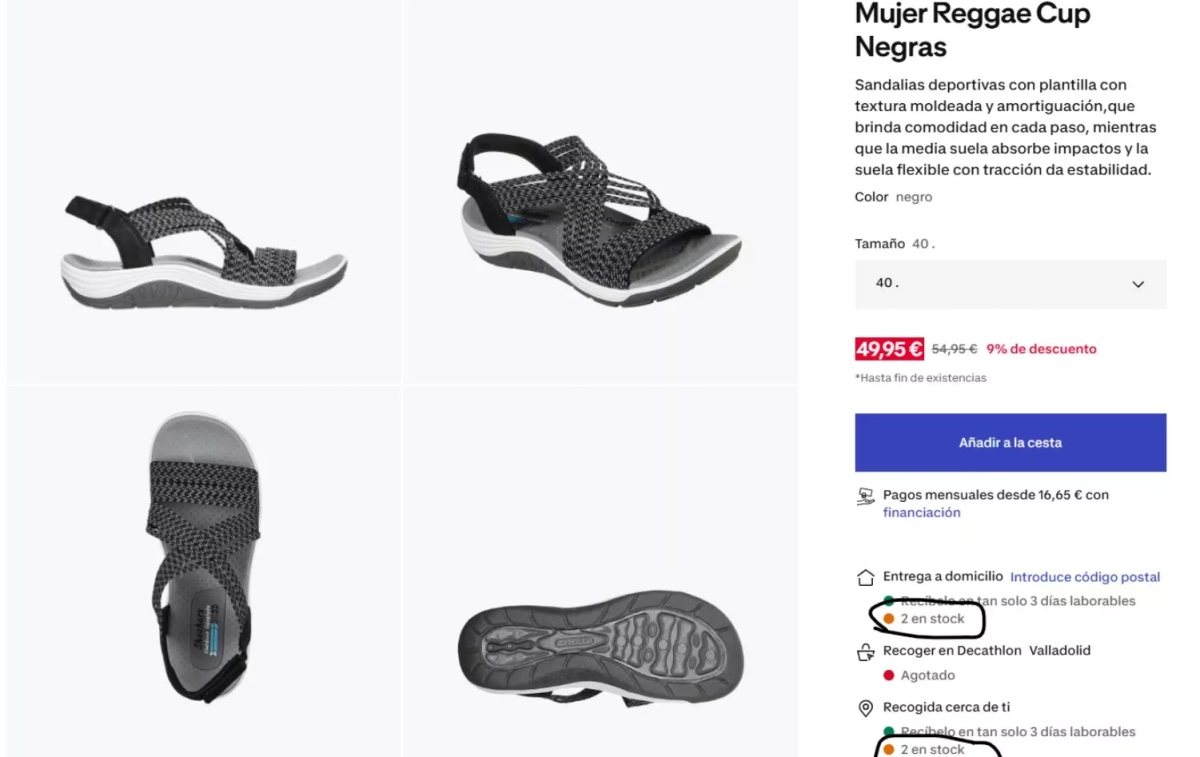Select the Valladolid store name
The height and width of the screenshot is (757, 1200).
(1059, 651)
